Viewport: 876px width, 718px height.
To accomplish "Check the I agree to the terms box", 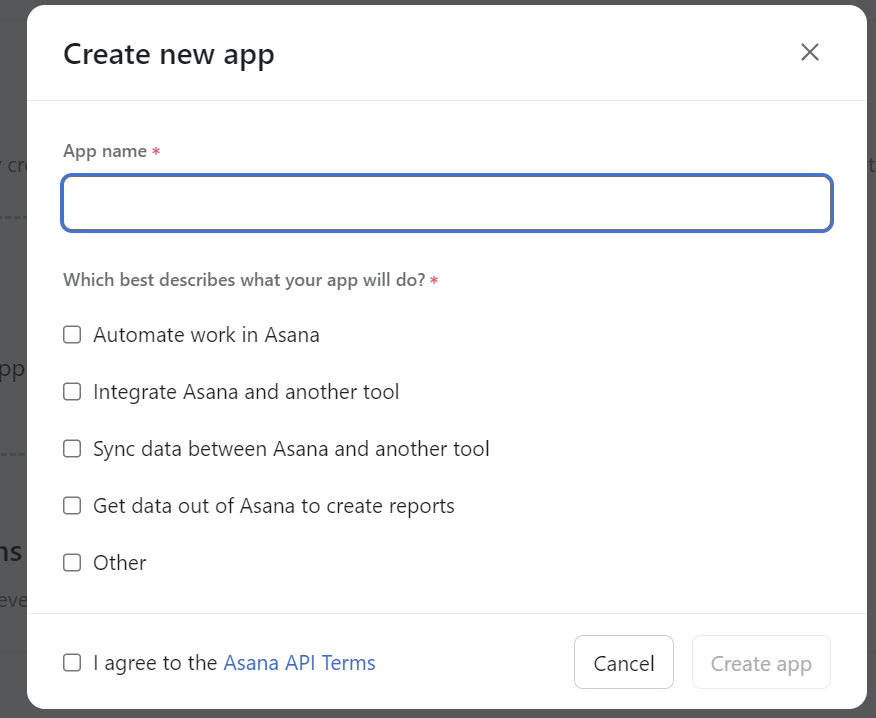I will pyautogui.click(x=72, y=663).
